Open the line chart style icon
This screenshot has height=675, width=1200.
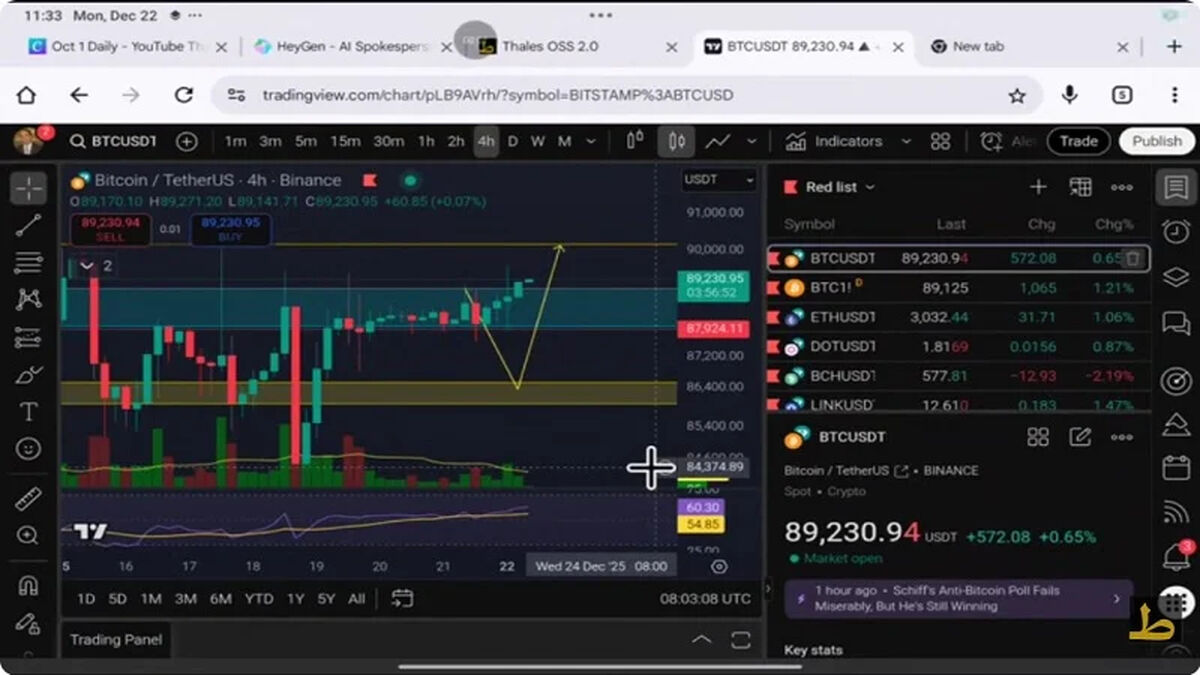click(x=717, y=141)
